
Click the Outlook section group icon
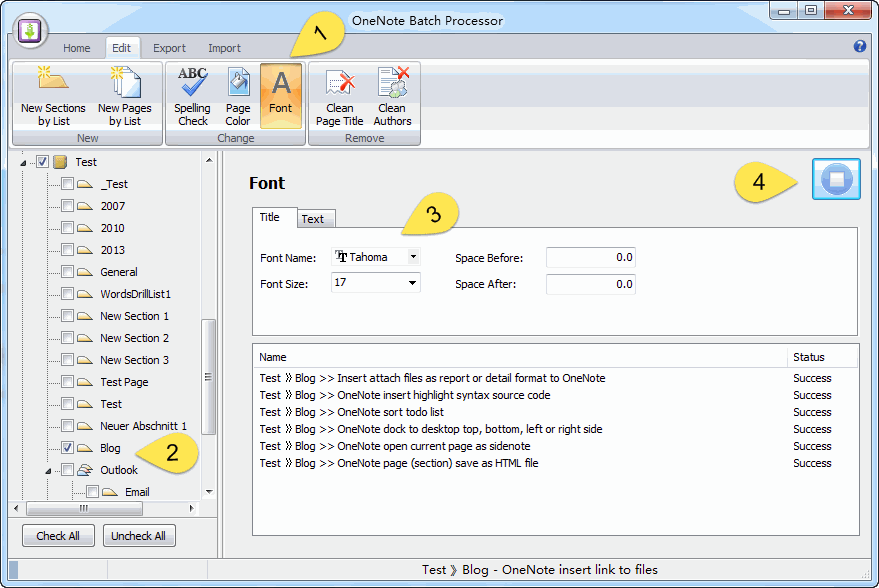point(85,470)
